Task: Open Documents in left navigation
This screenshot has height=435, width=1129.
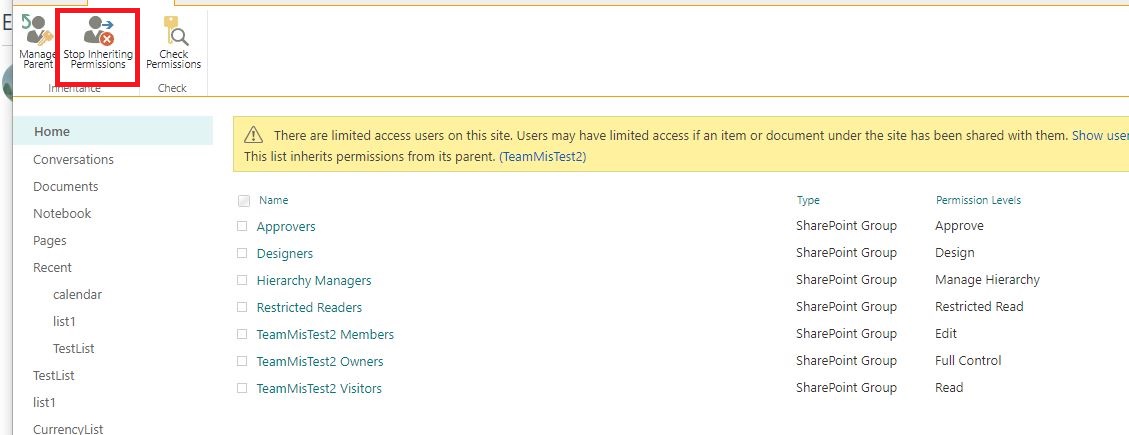Action: [x=66, y=187]
